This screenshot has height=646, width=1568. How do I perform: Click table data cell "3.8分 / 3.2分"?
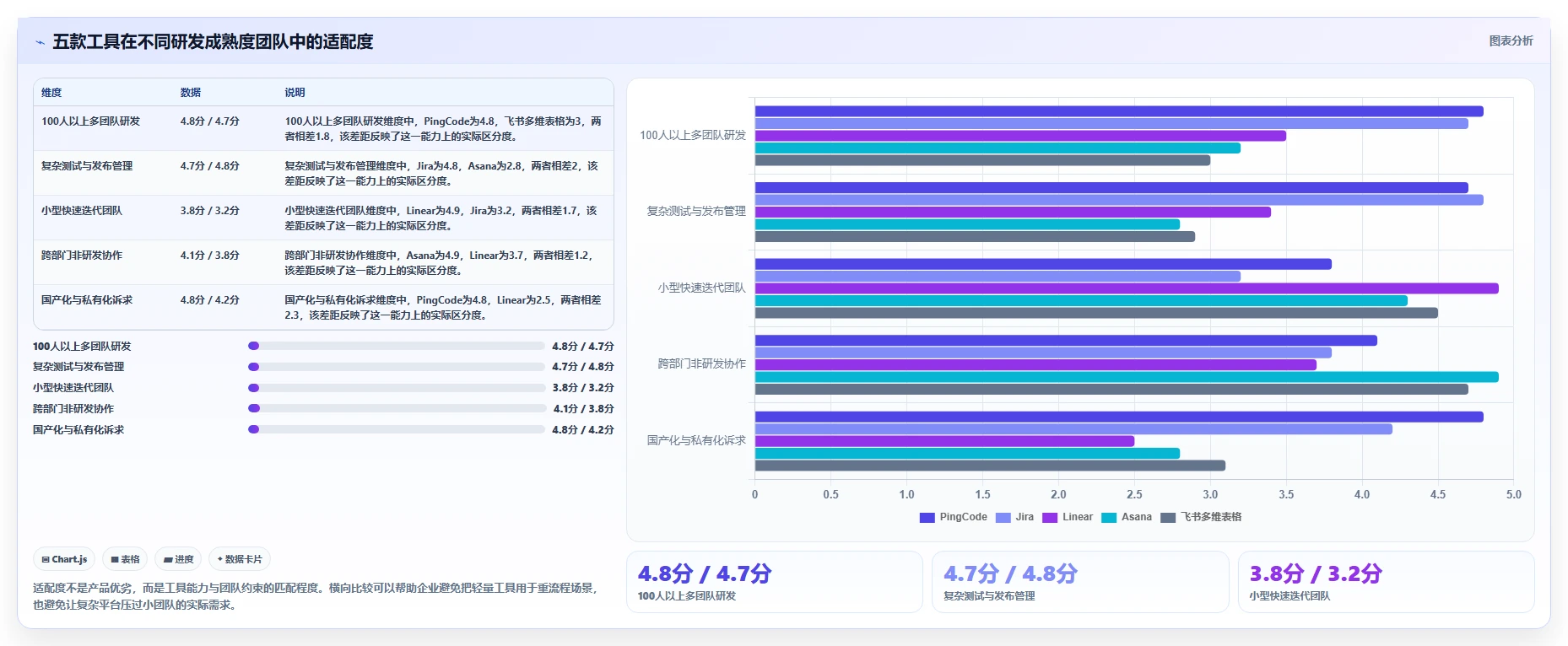209,211
